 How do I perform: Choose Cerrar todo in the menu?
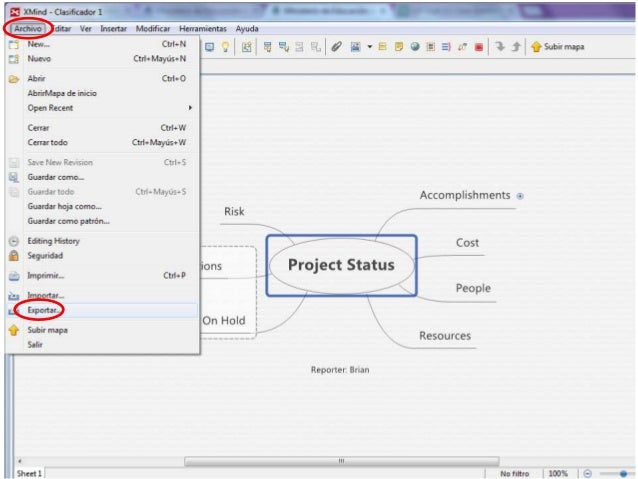pos(102,142)
